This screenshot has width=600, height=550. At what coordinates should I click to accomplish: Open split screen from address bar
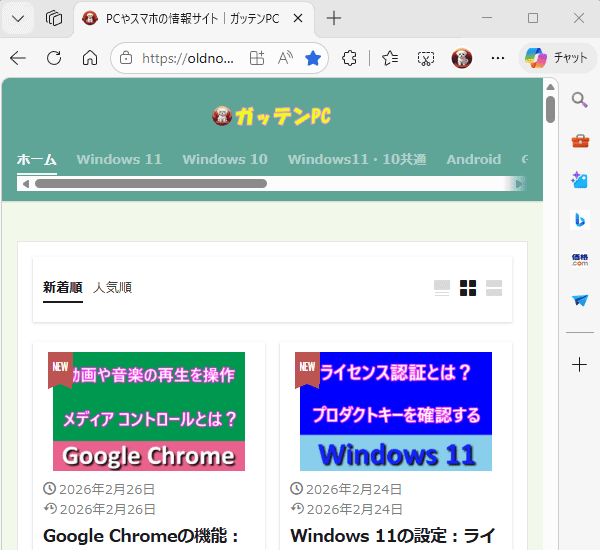tap(257, 58)
